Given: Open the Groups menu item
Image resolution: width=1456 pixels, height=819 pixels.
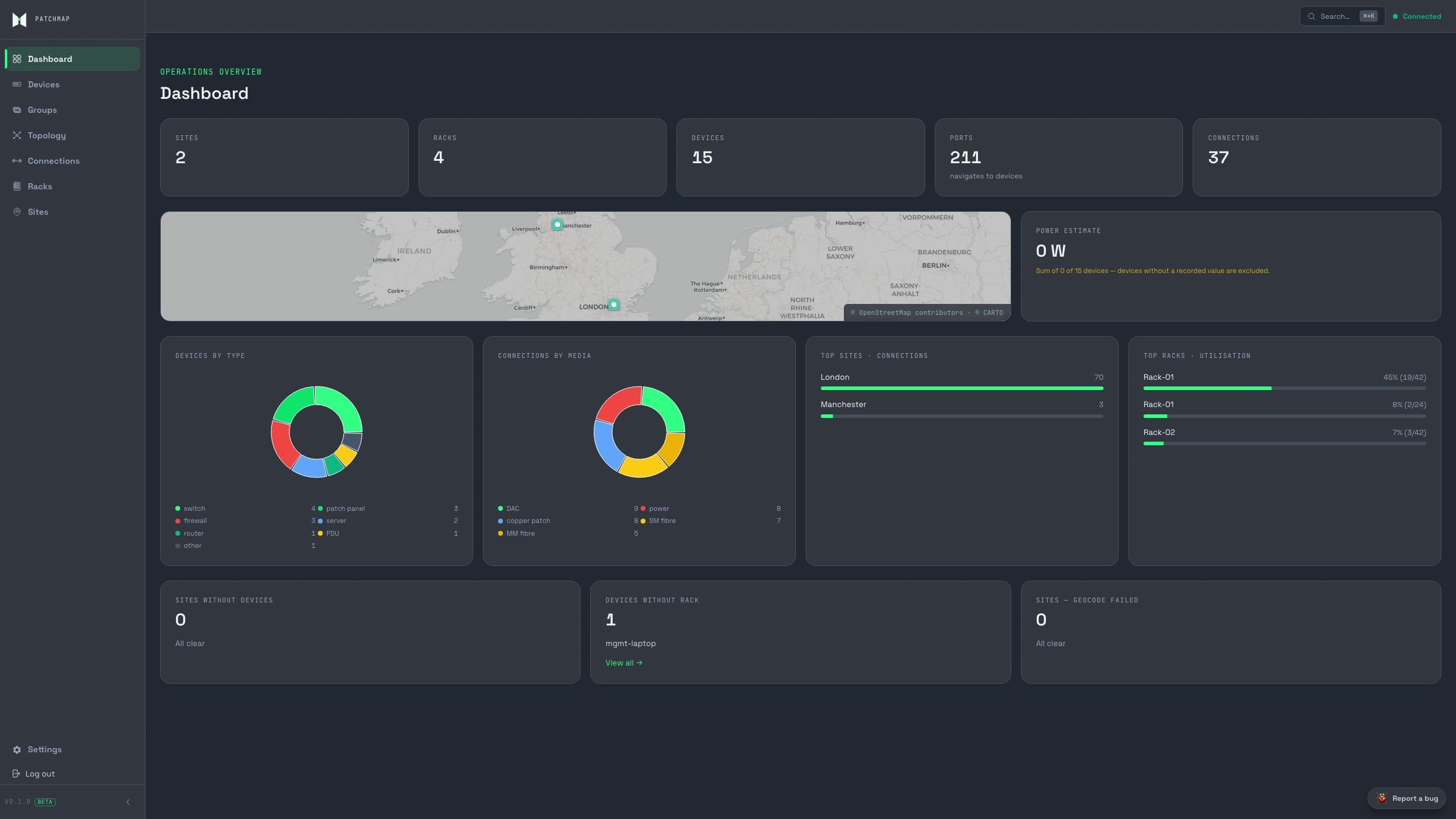Looking at the screenshot, I should (x=72, y=110).
